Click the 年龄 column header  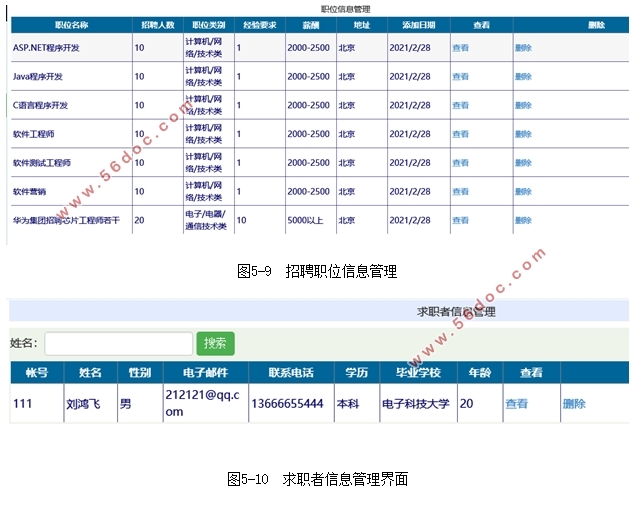[480, 373]
